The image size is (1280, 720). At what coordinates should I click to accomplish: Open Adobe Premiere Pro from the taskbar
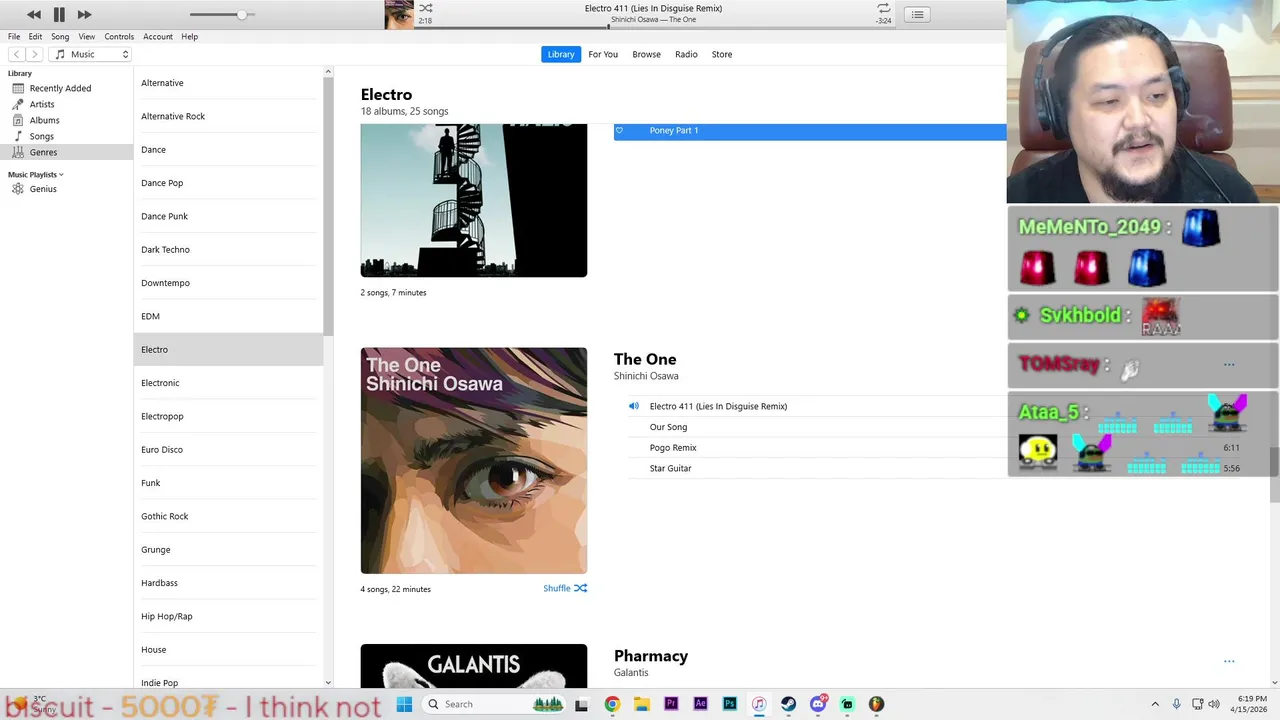click(671, 704)
